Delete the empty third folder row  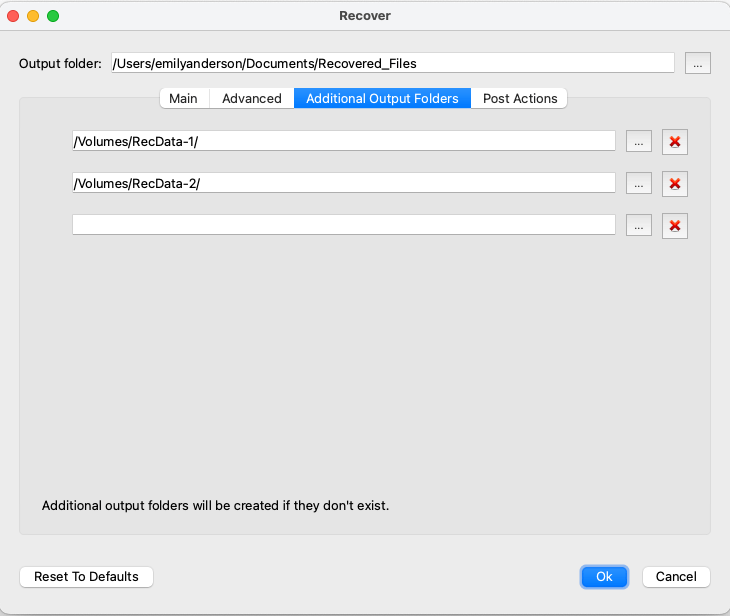(x=675, y=226)
